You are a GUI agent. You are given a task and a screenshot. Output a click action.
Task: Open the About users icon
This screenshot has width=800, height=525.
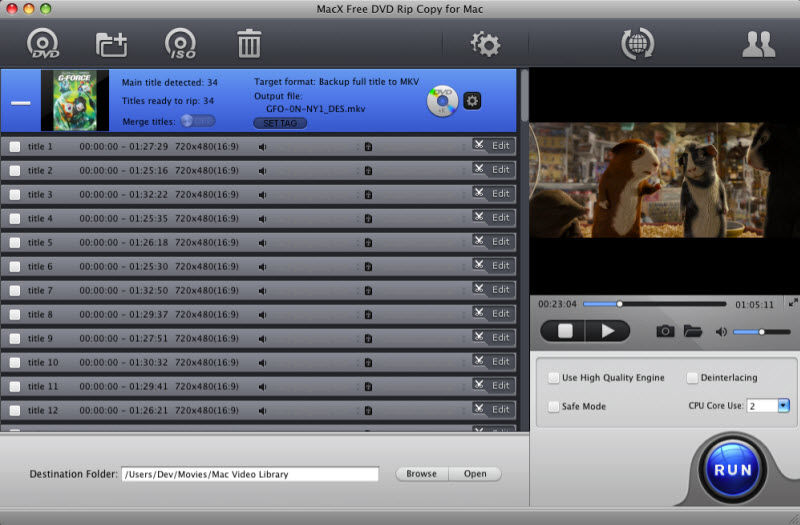(x=759, y=44)
